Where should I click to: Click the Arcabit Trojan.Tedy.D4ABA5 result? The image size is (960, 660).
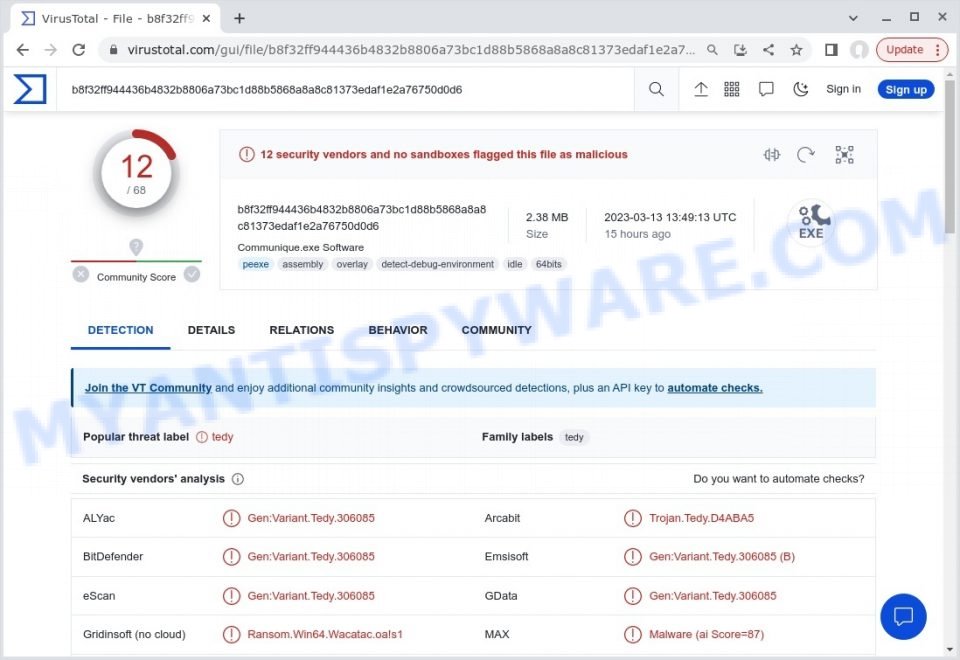click(701, 518)
